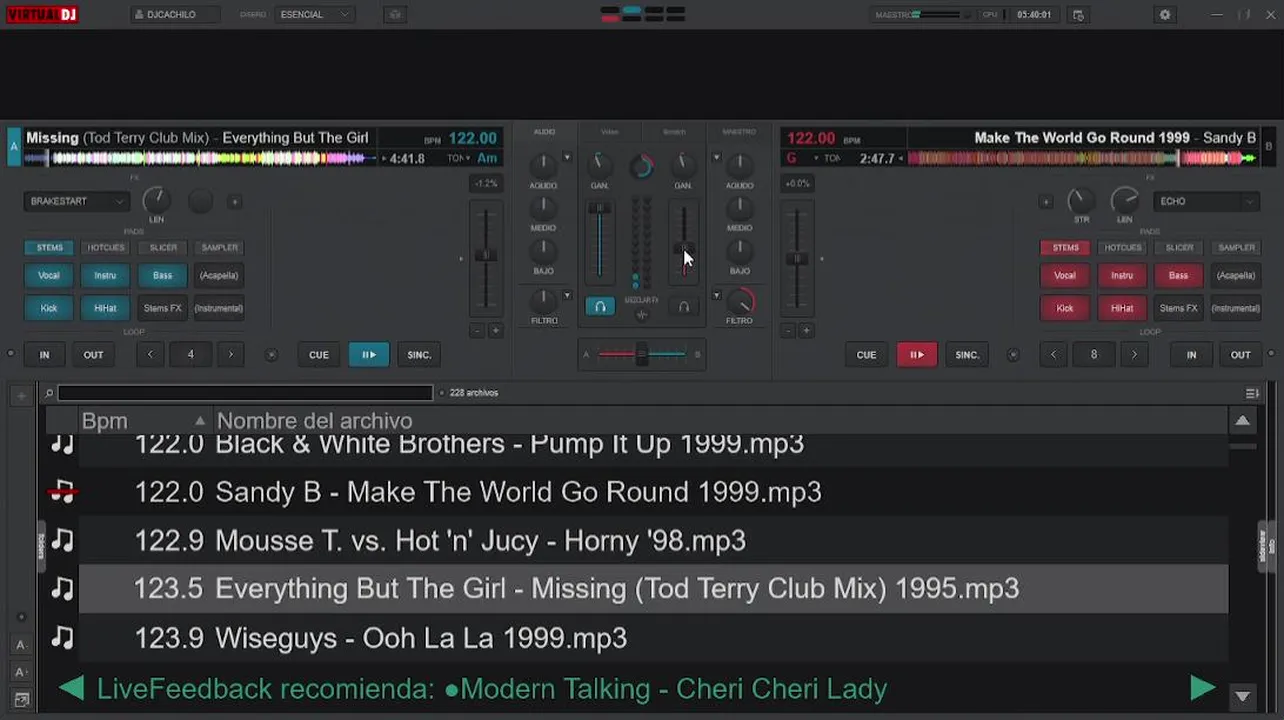
Task: Switch deck B pads to HOTCUES
Action: click(x=1122, y=247)
